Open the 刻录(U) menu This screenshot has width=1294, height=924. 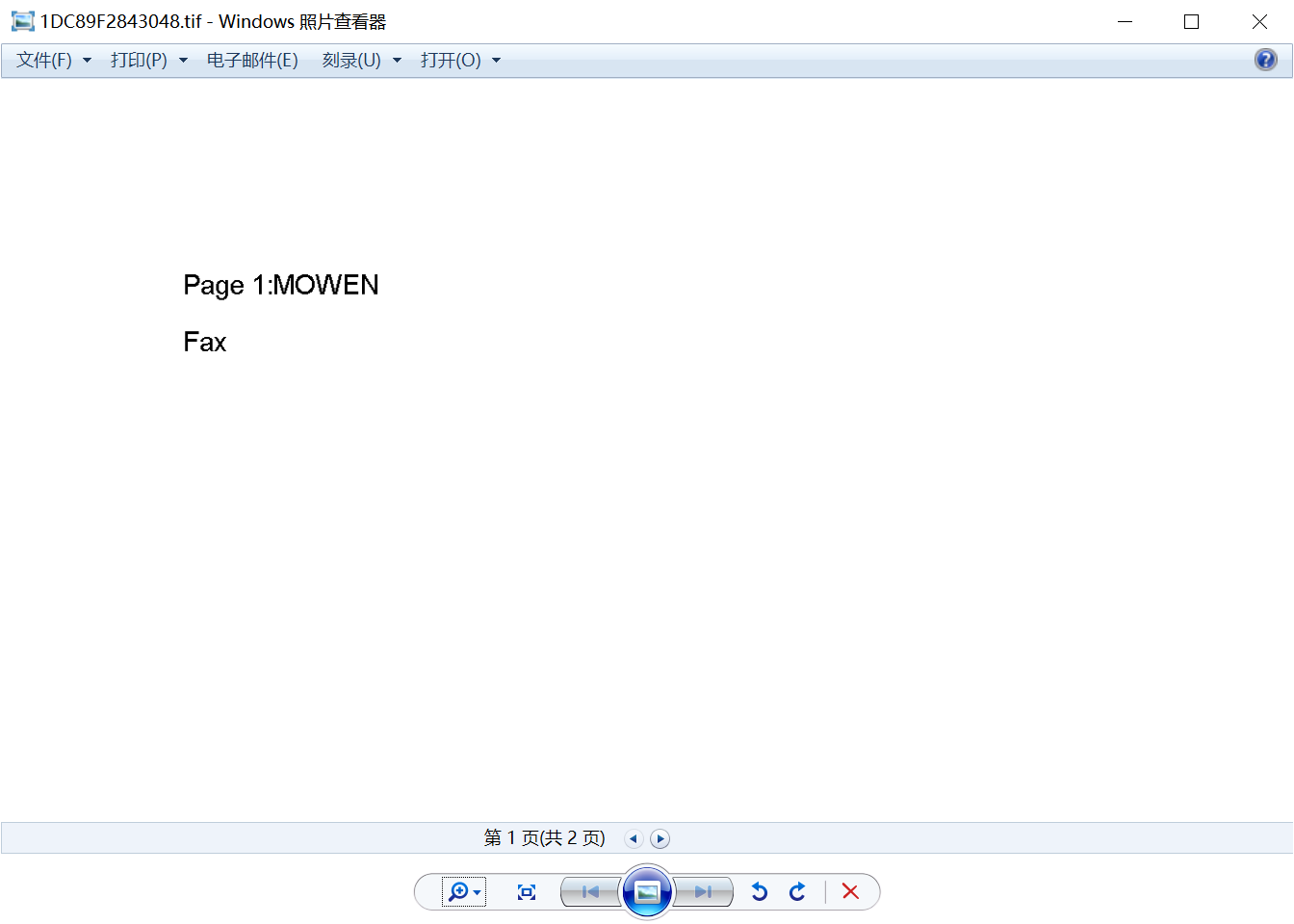351,61
